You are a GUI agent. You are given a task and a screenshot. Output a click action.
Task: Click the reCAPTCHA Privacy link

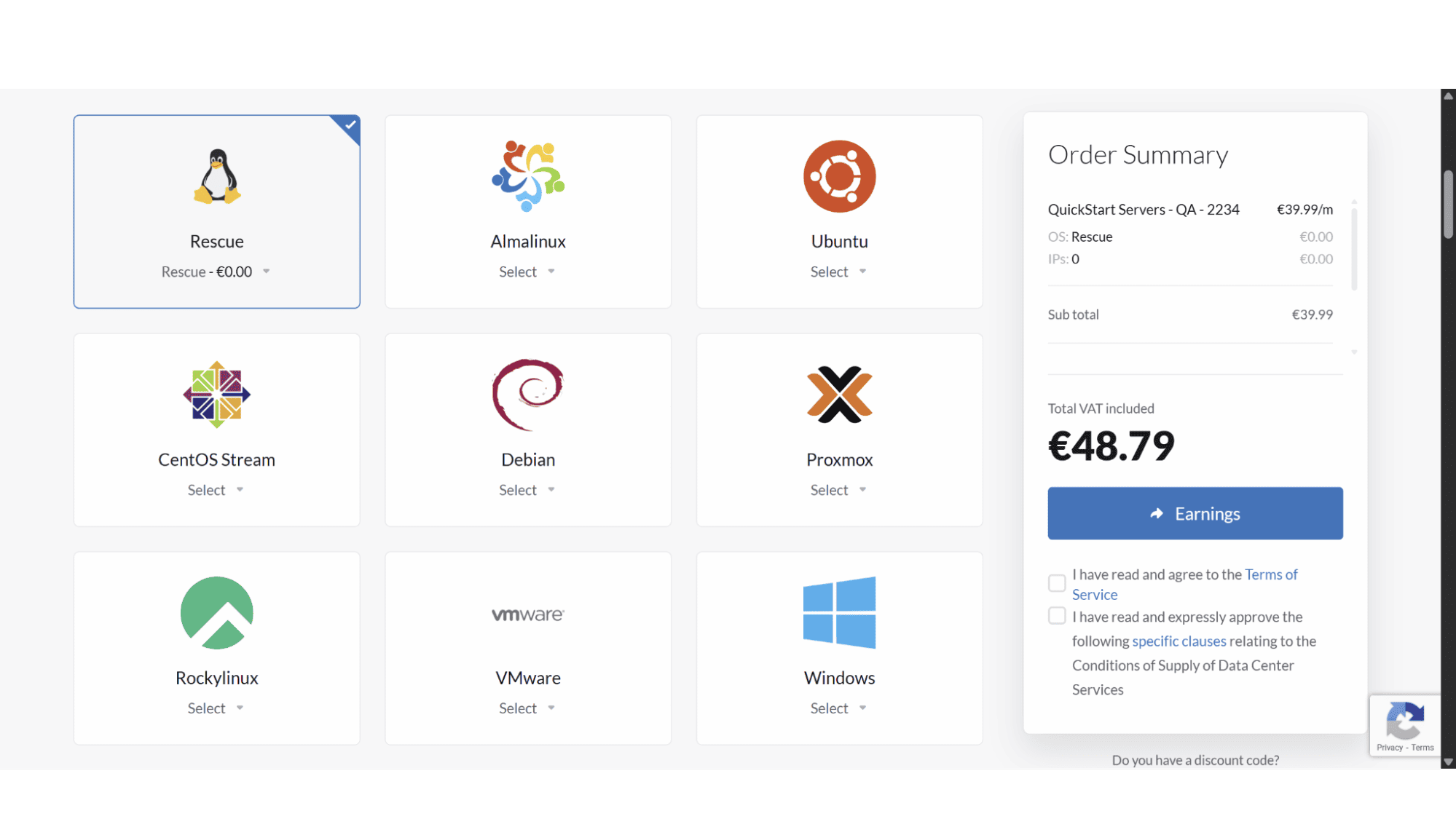(x=1390, y=748)
